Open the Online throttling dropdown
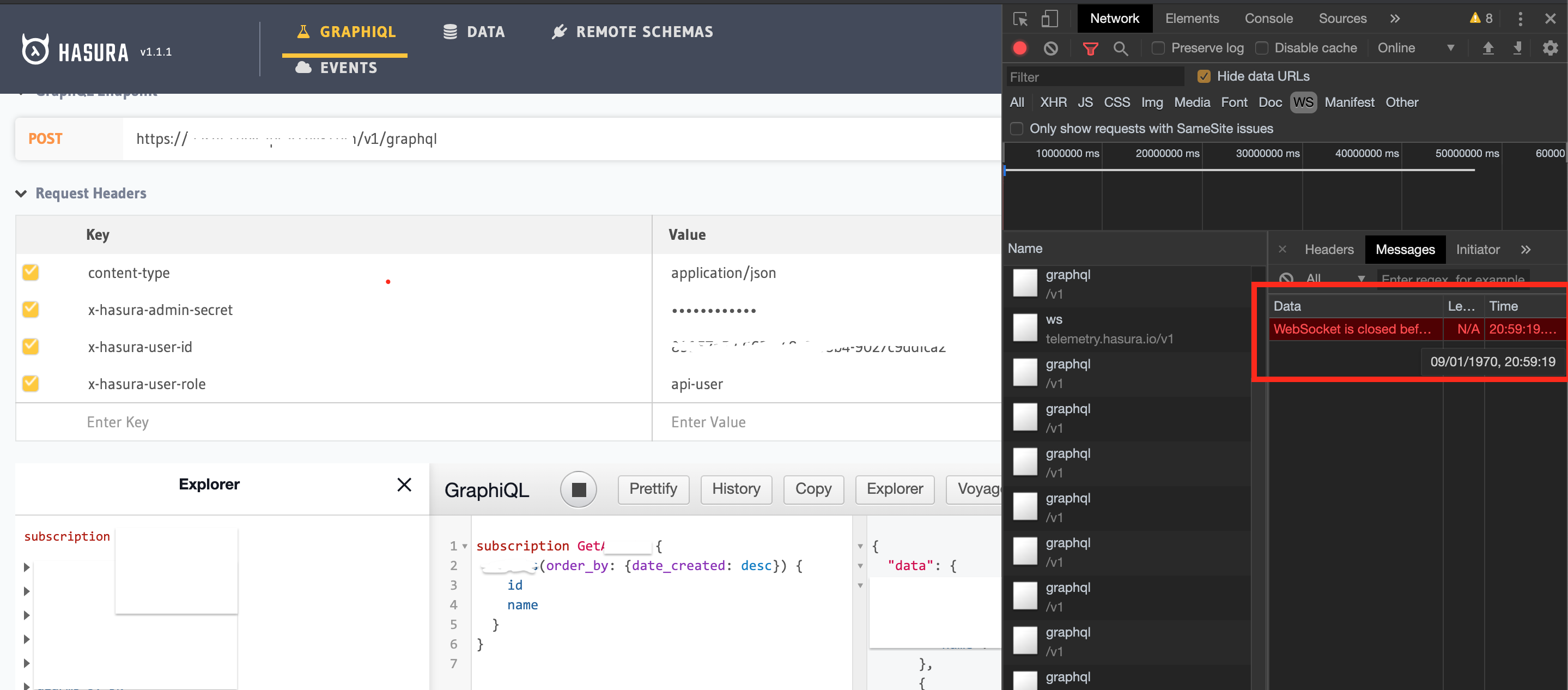Image resolution: width=1568 pixels, height=690 pixels. point(1415,48)
